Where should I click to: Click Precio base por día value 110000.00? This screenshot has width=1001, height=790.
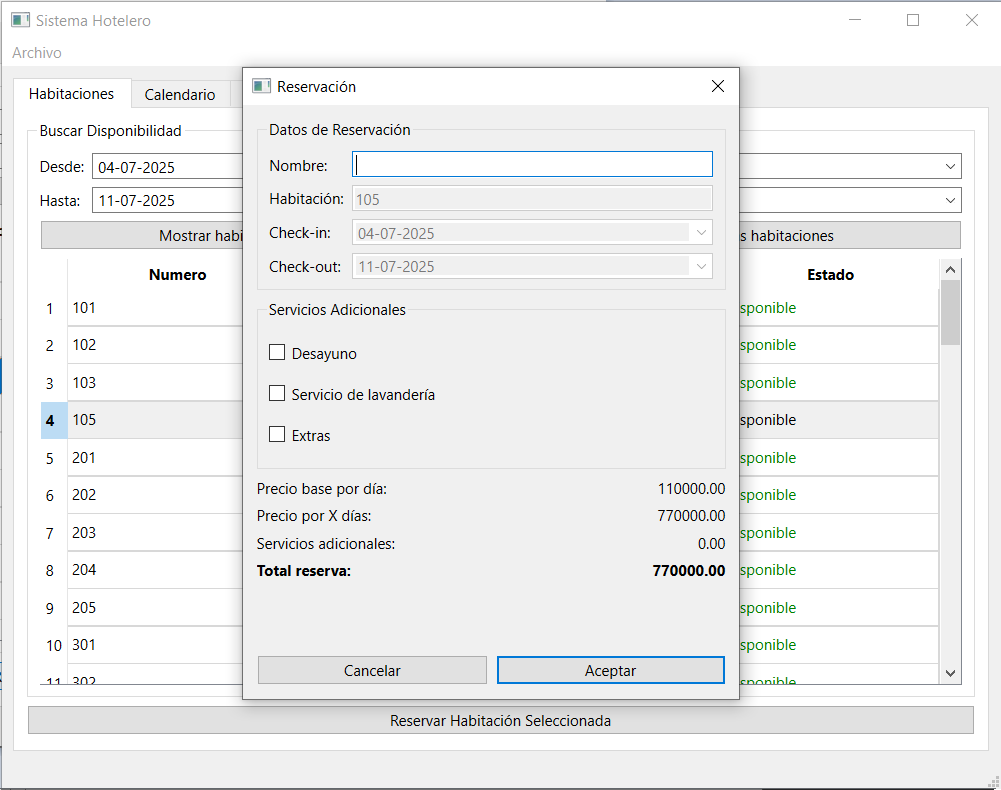691,489
